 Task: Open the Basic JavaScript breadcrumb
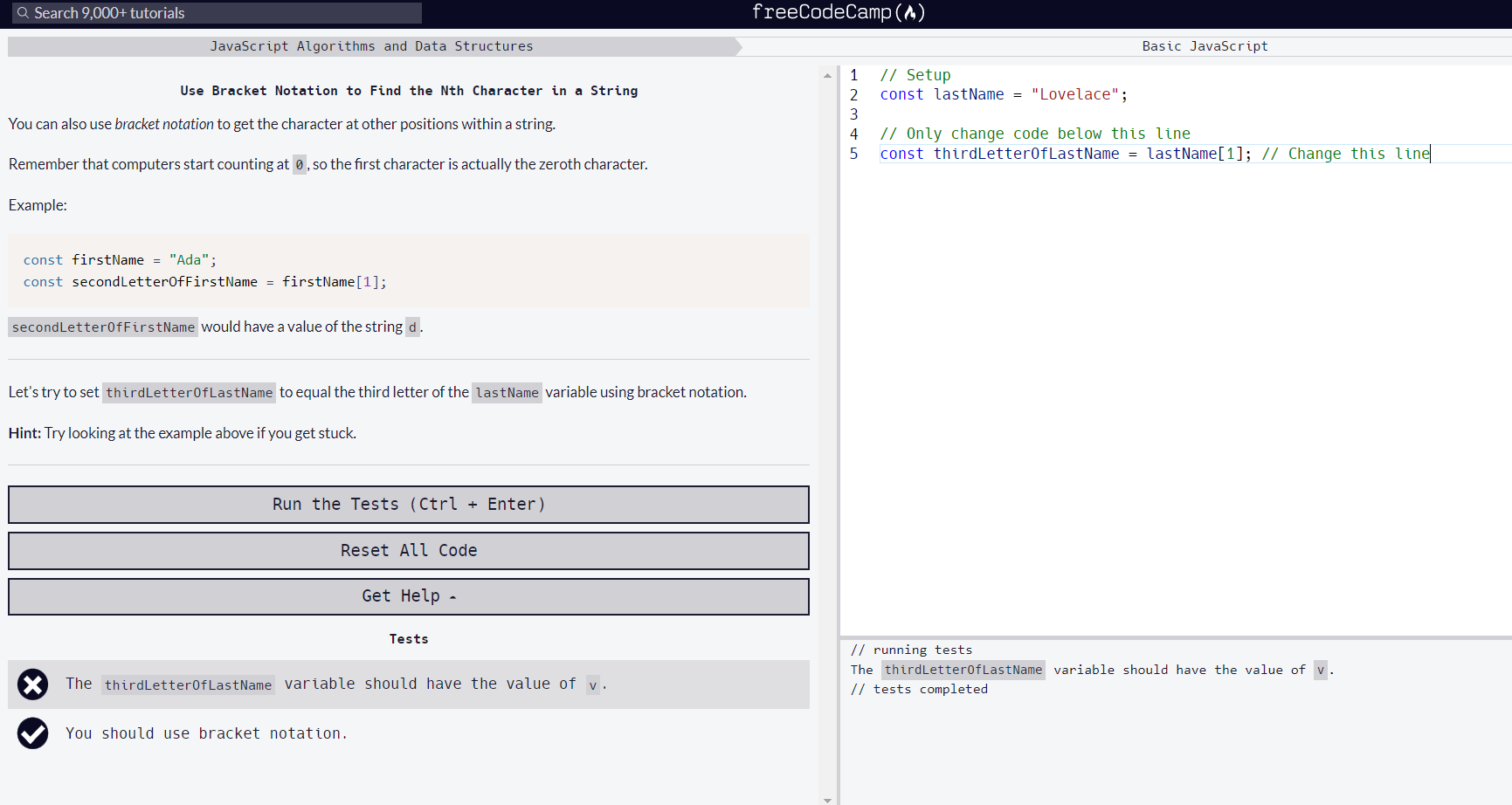click(1205, 45)
